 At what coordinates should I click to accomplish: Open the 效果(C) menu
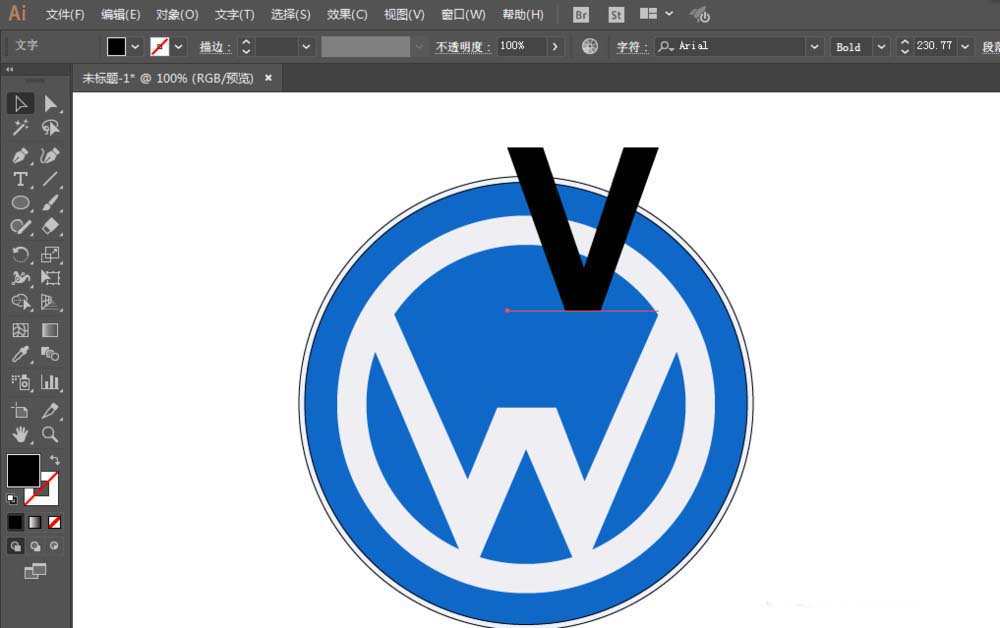(347, 15)
